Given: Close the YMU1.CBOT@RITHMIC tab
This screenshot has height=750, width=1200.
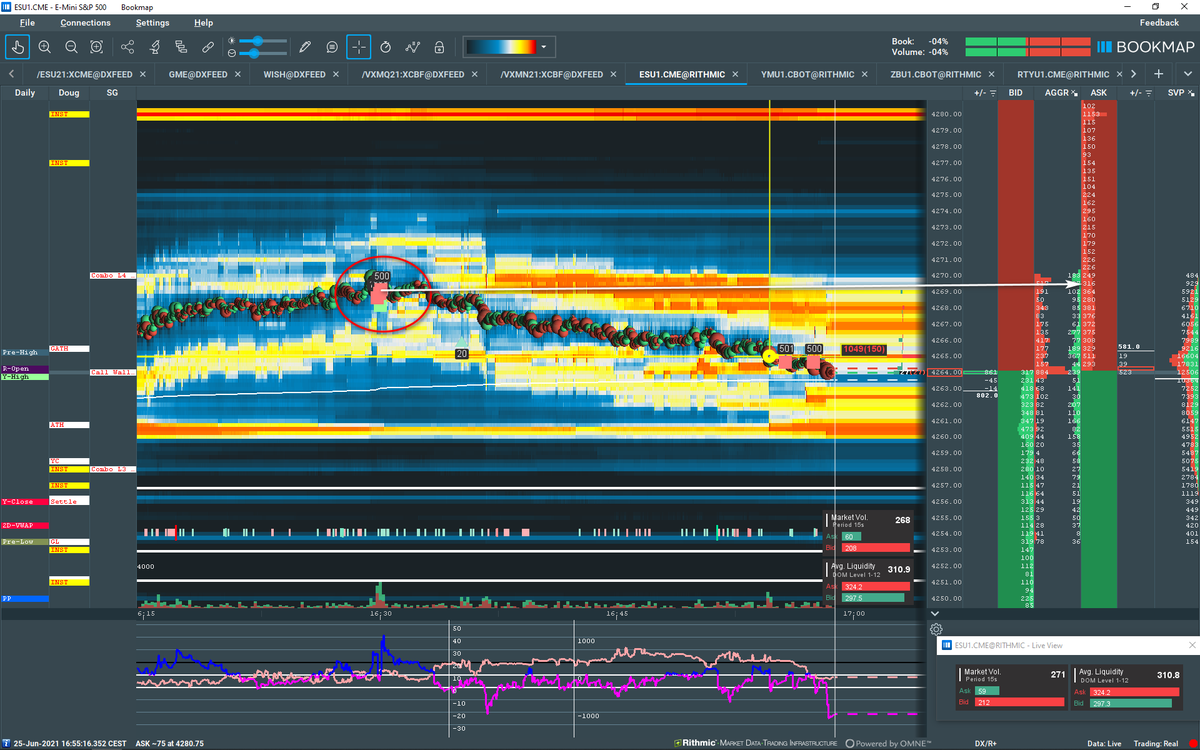Looking at the screenshot, I should 866,74.
